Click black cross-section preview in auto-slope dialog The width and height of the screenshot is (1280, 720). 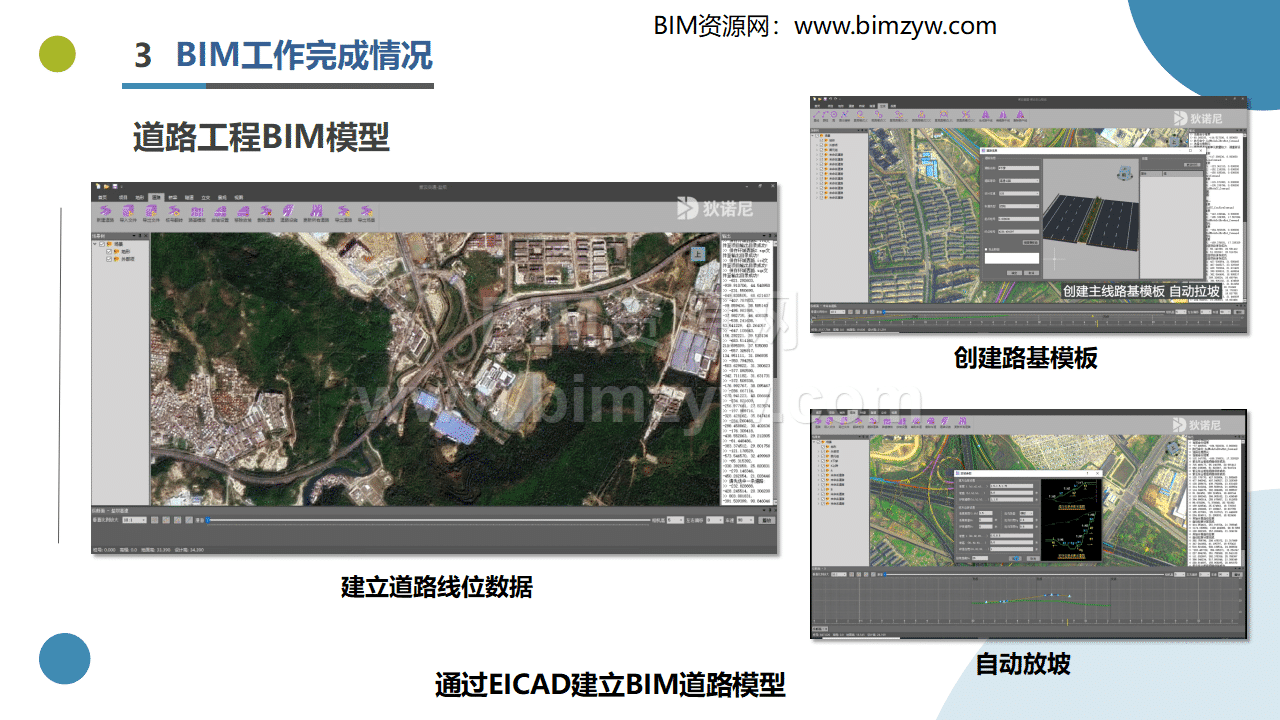click(1070, 519)
